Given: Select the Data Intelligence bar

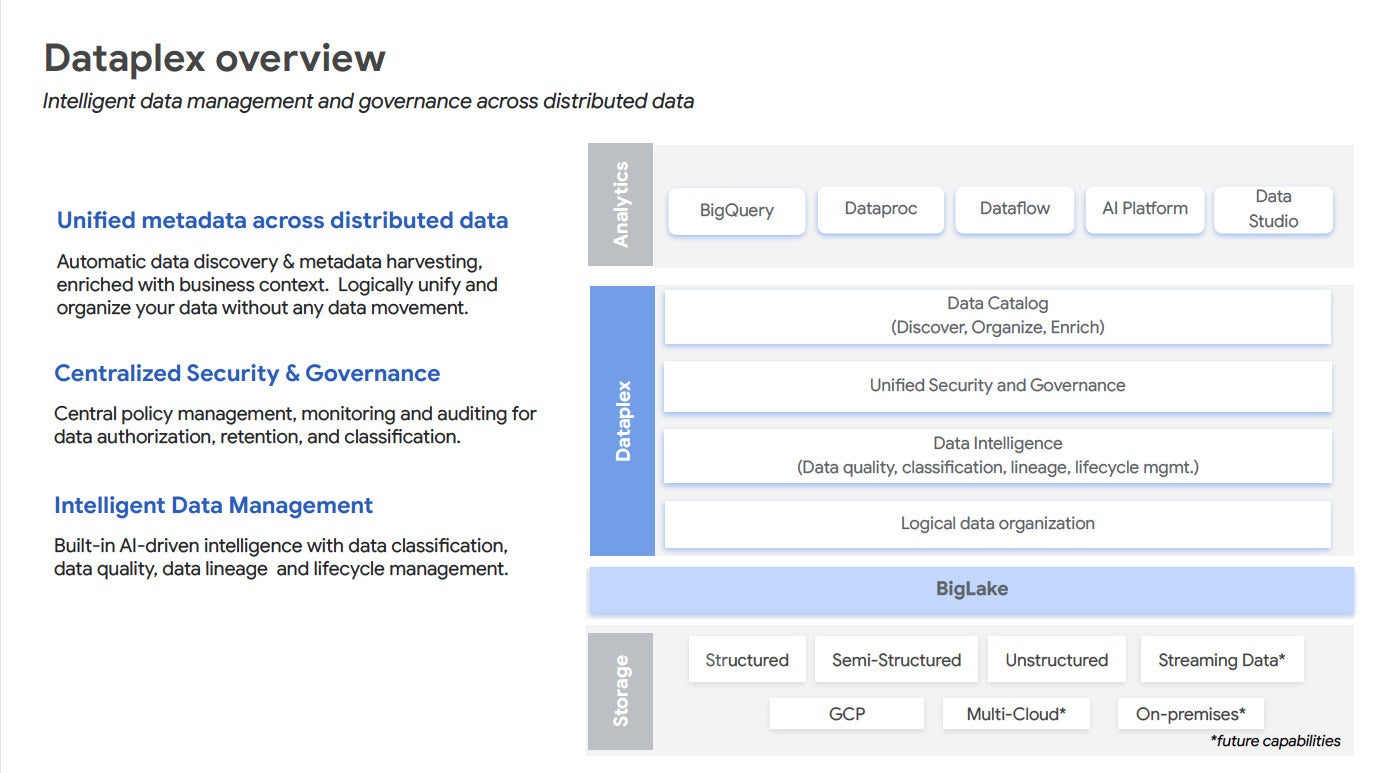Looking at the screenshot, I should [x=998, y=456].
